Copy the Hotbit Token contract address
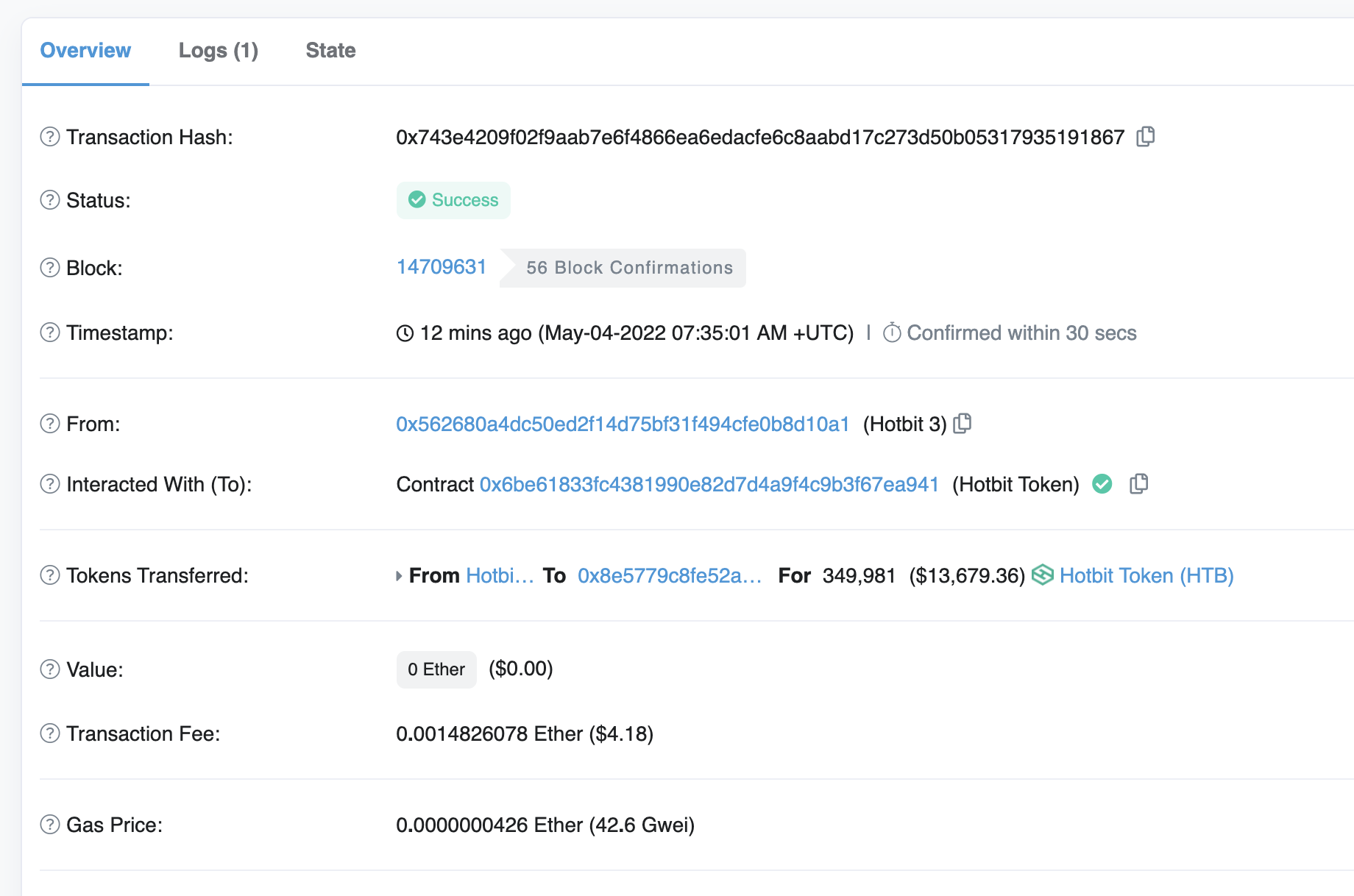Viewport: 1354px width, 896px height. (1138, 484)
